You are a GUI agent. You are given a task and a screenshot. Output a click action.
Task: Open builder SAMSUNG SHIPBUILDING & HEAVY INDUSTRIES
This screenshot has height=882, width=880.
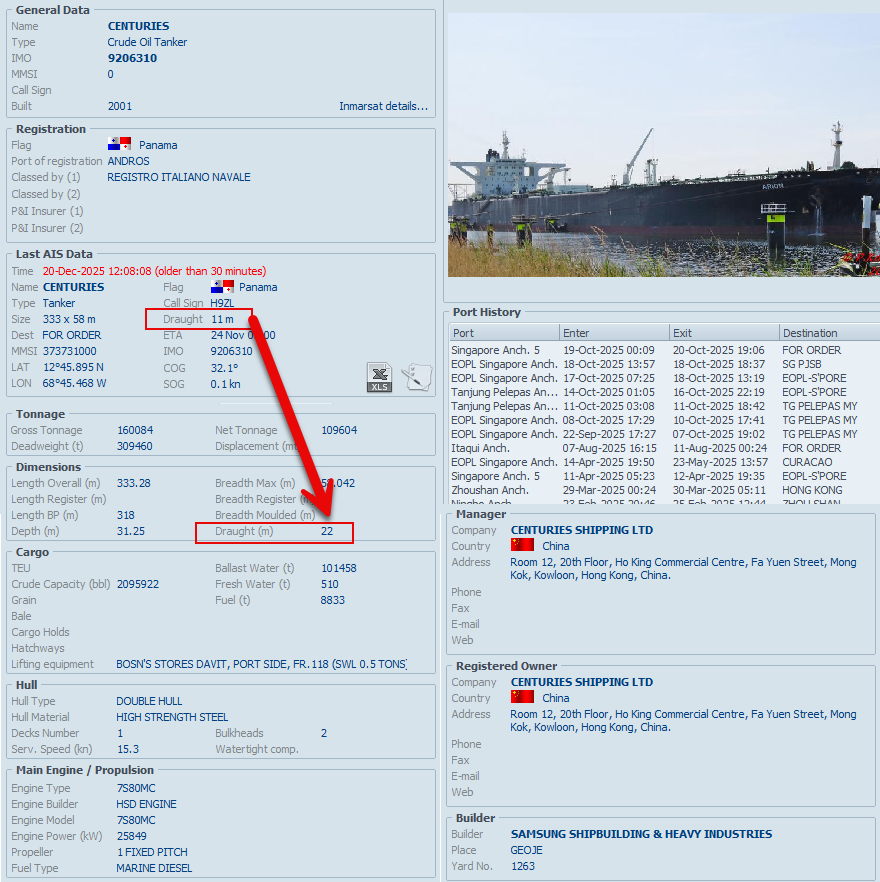point(641,834)
